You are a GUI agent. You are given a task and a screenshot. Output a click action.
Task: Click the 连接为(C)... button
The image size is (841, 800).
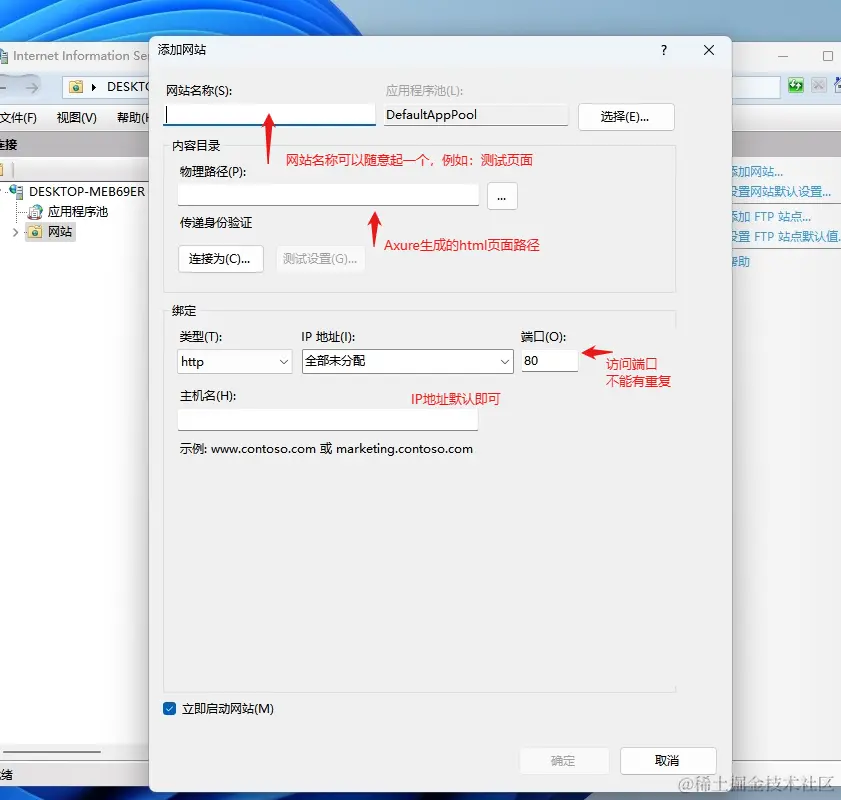[220, 260]
